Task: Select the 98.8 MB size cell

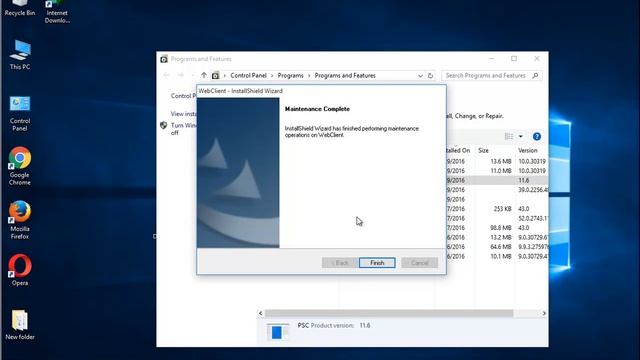Action: [x=501, y=228]
